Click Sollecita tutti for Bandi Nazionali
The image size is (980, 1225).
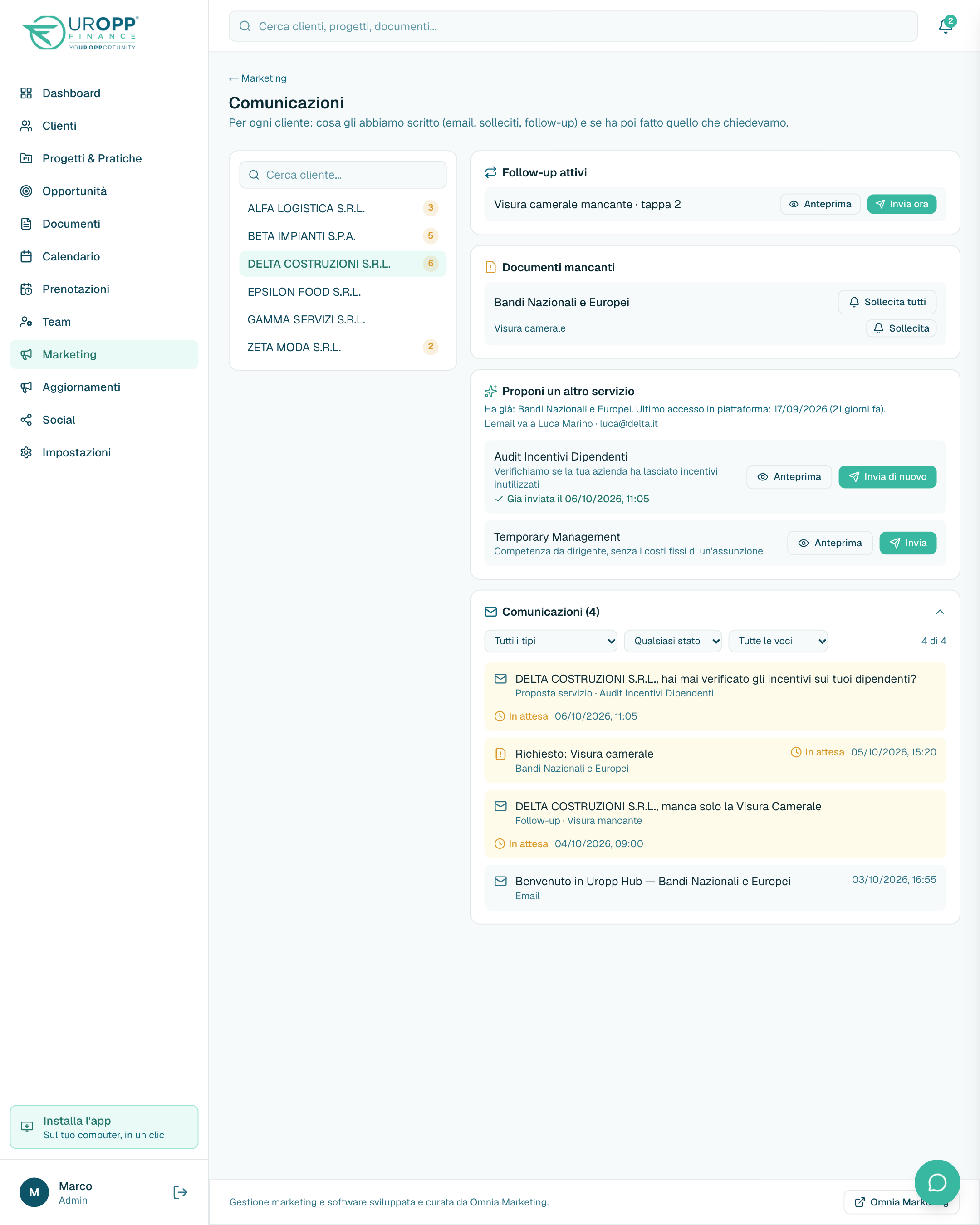[887, 302]
